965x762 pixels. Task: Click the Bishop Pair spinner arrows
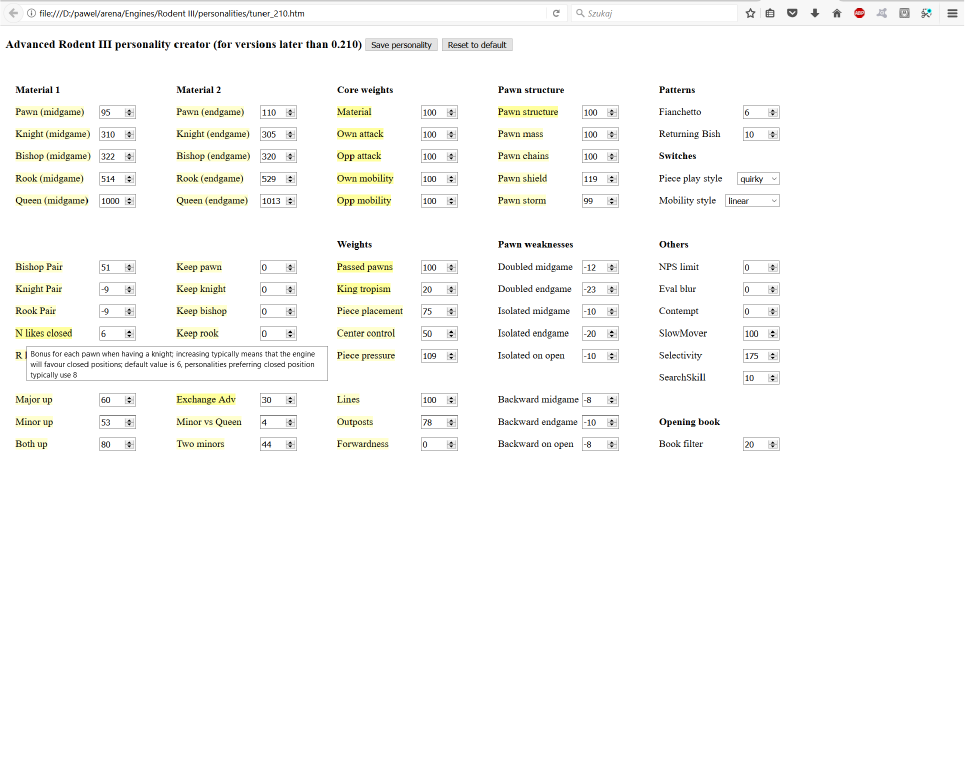(x=129, y=267)
